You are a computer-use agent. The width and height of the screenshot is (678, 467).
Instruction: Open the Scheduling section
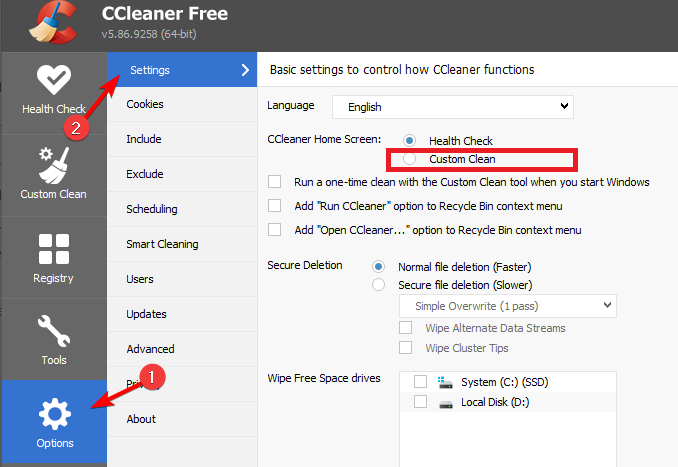(x=182, y=209)
